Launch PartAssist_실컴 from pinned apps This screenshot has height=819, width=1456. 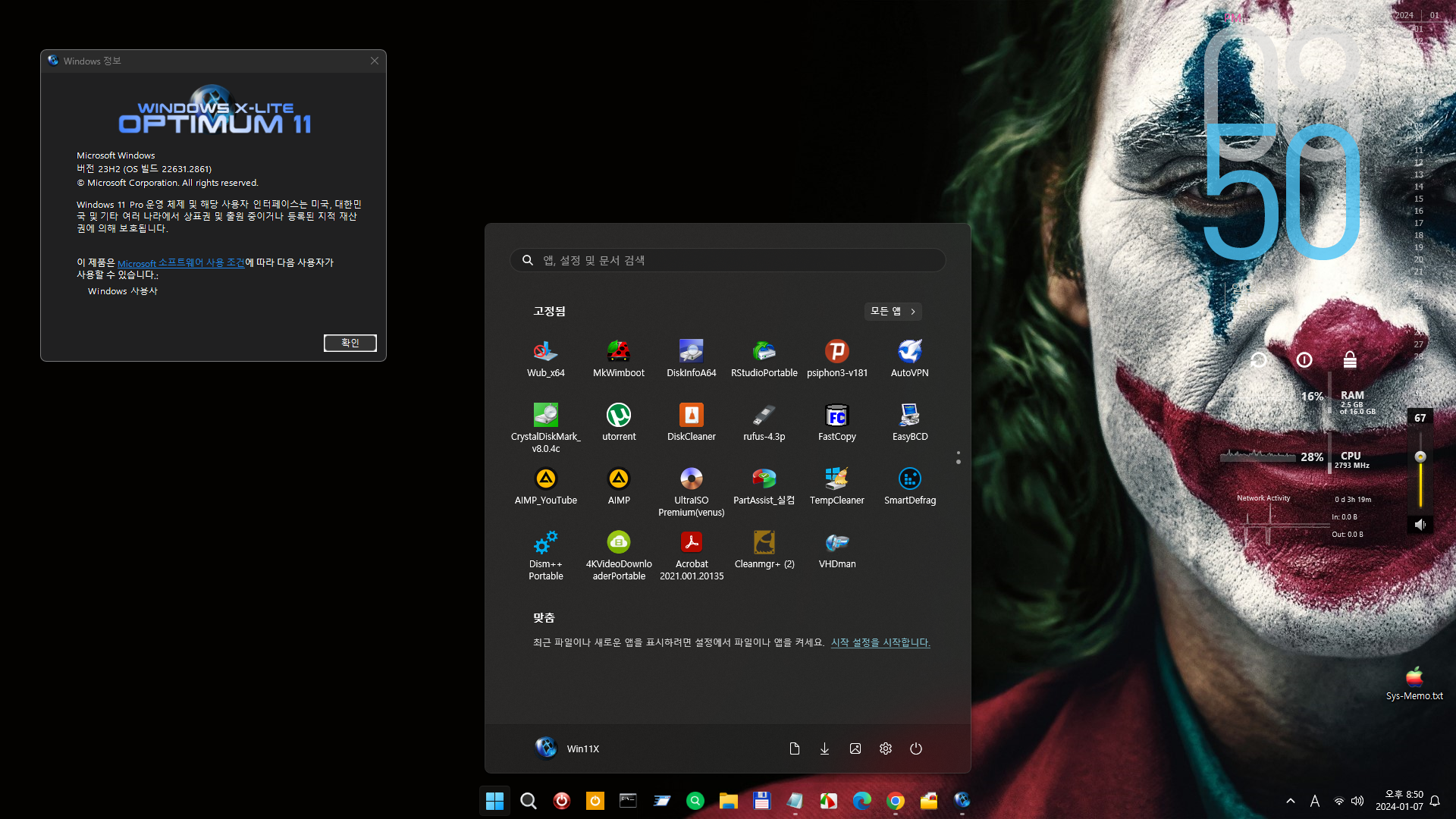coord(764,485)
